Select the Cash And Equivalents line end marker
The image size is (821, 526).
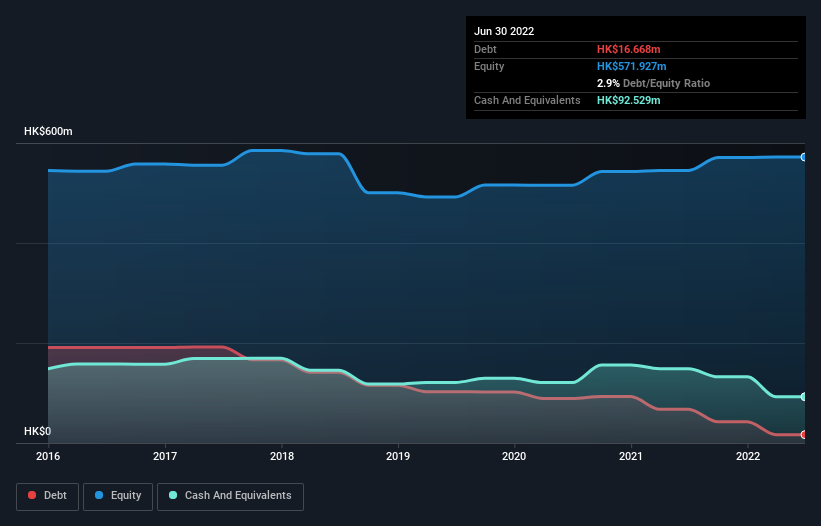[804, 397]
